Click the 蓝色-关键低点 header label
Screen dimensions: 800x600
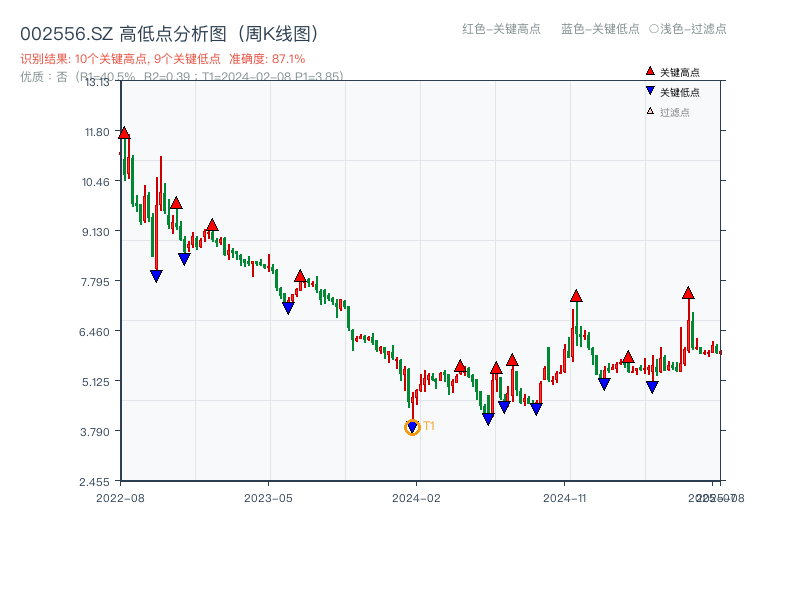click(600, 29)
